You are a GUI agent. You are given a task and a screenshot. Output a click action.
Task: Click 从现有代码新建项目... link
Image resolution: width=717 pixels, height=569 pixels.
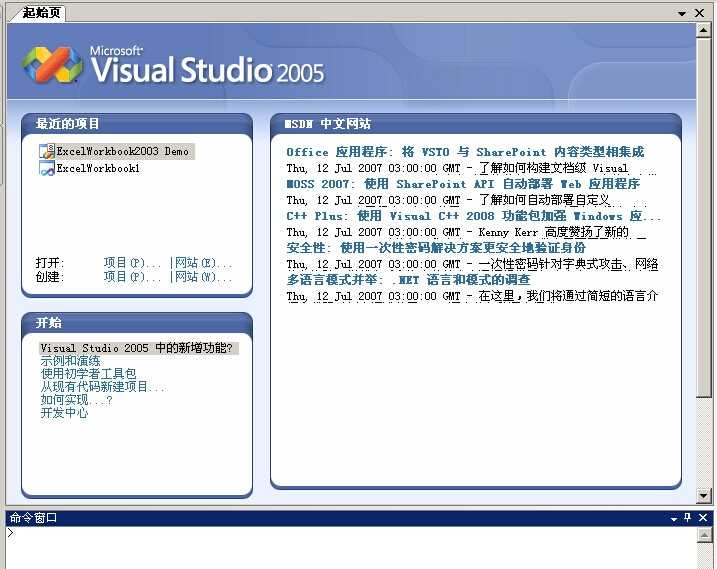pyautogui.click(x=103, y=386)
